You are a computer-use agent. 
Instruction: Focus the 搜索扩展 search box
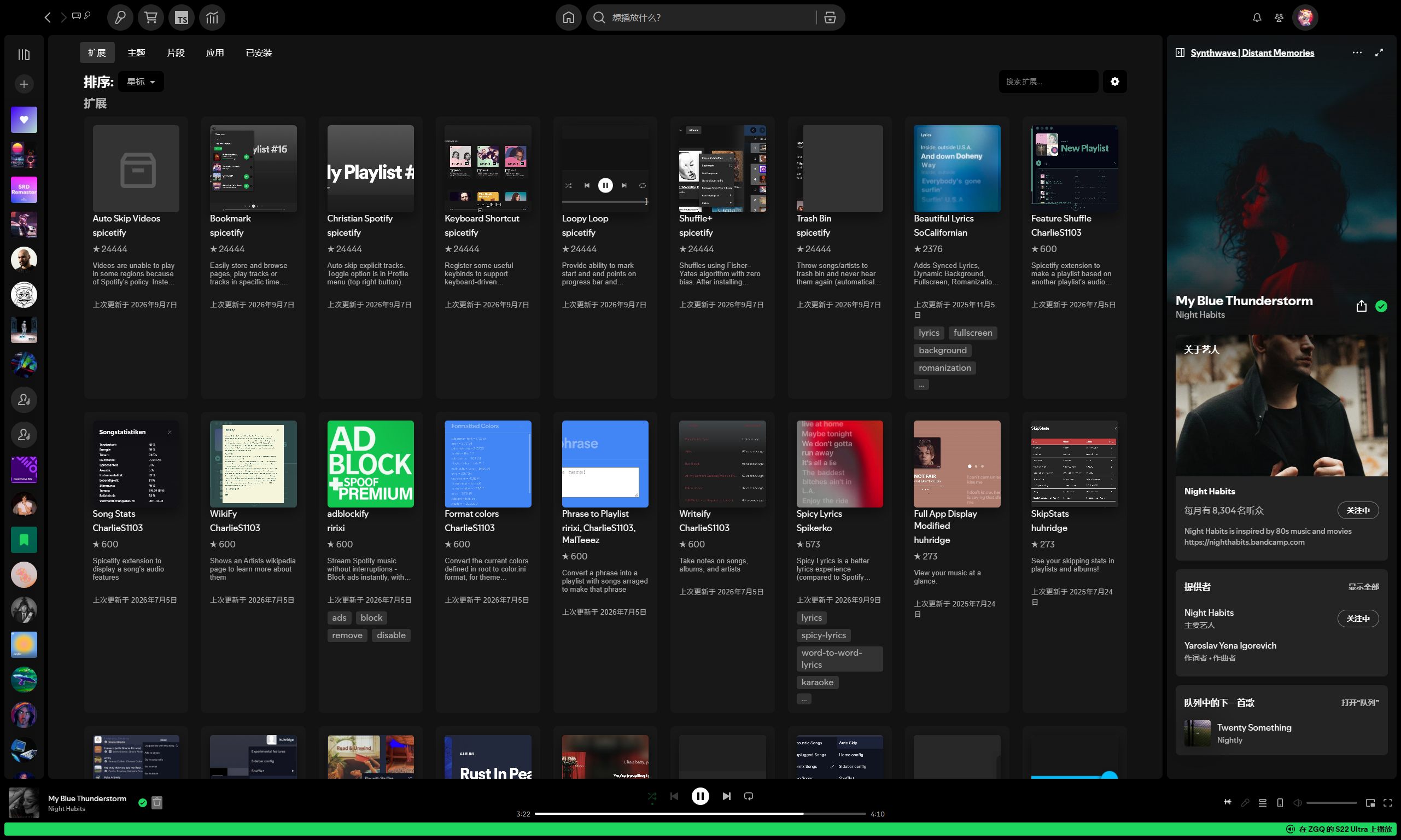tap(1048, 81)
